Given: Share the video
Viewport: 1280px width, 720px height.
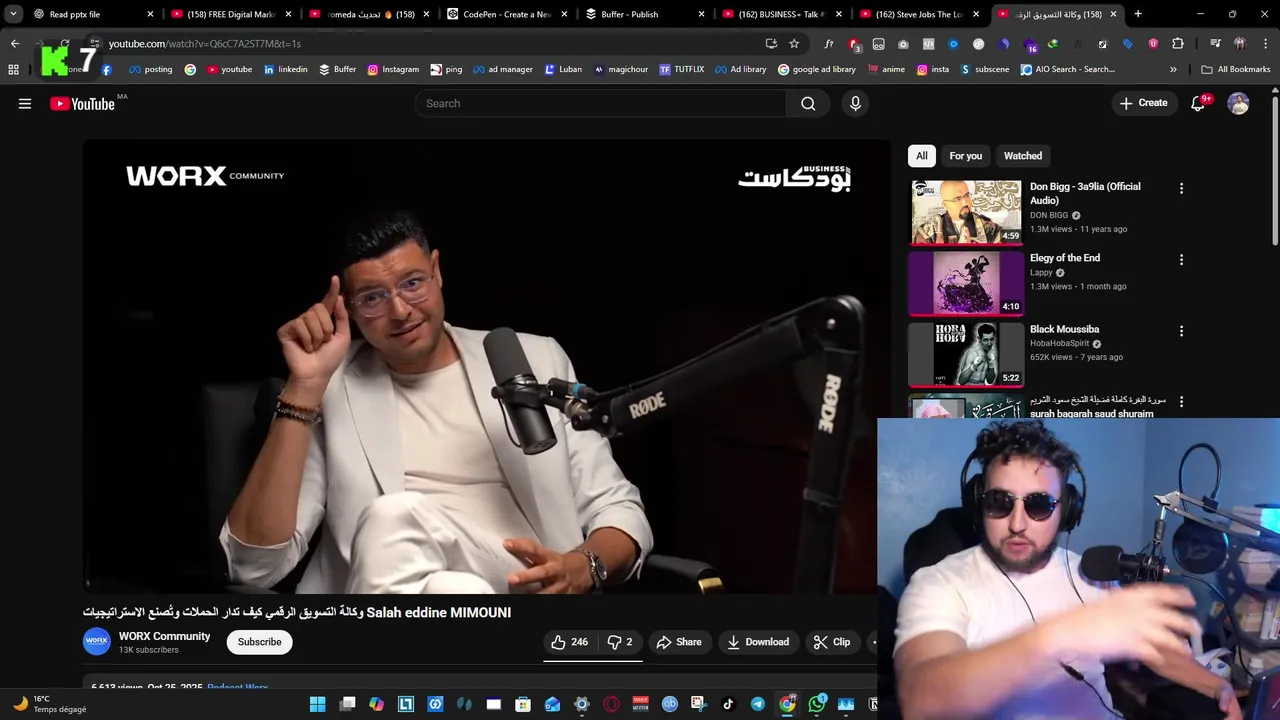Looking at the screenshot, I should point(679,642).
